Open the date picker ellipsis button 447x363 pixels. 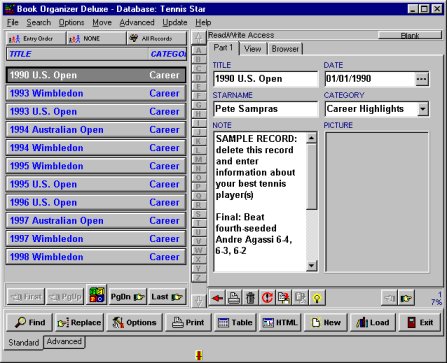coord(422,79)
